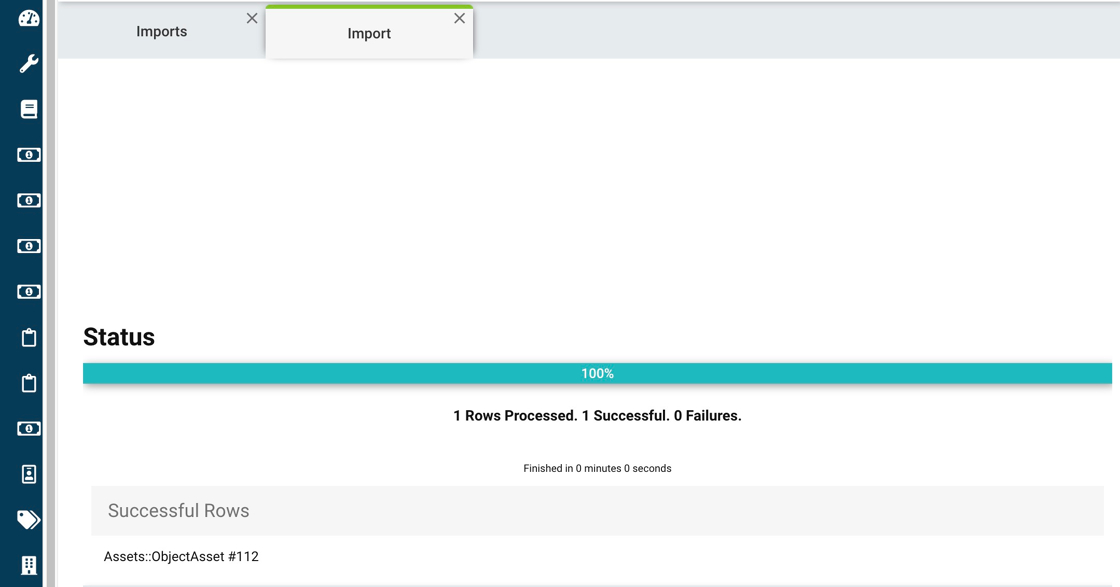This screenshot has height=587, width=1120.
Task: Click the sidebar's vertical gray divider handle
Action: pyautogui.click(x=50, y=293)
